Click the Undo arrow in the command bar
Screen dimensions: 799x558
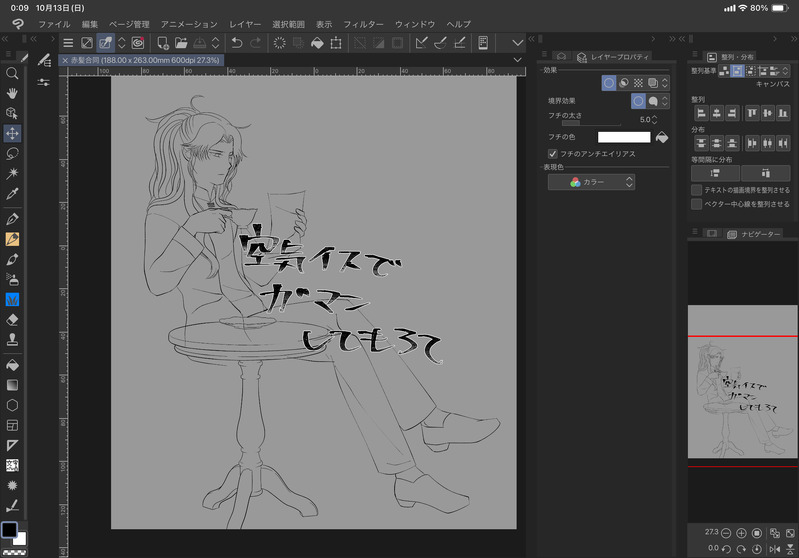click(x=236, y=43)
